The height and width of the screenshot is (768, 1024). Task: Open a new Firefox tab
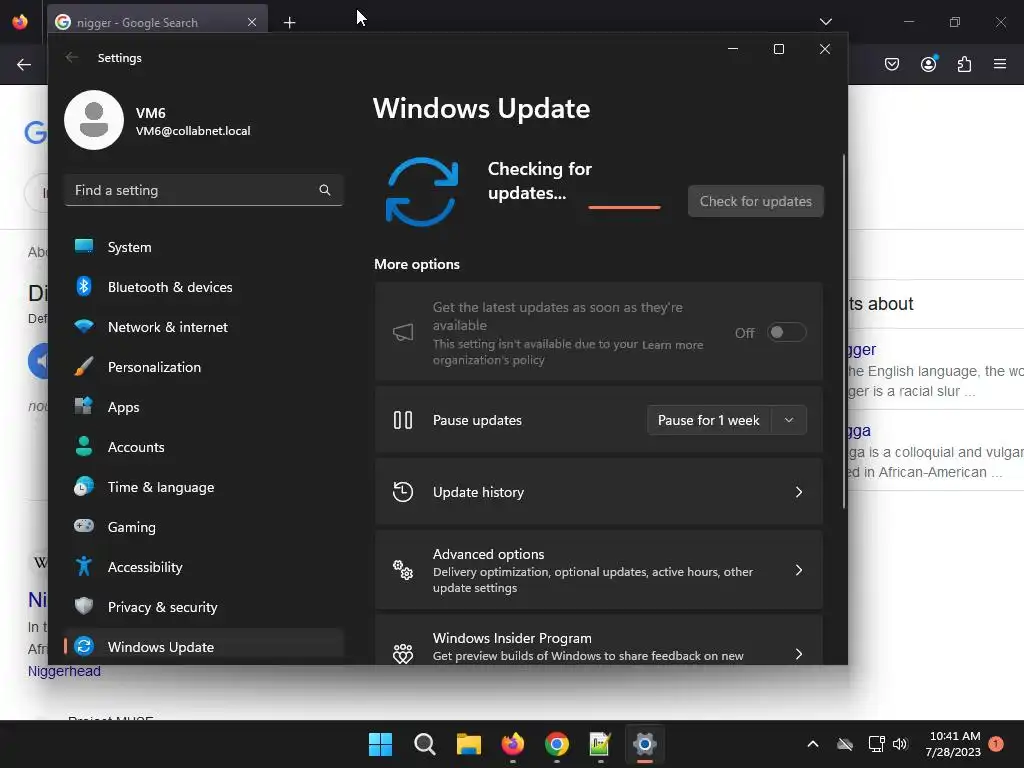[289, 23]
